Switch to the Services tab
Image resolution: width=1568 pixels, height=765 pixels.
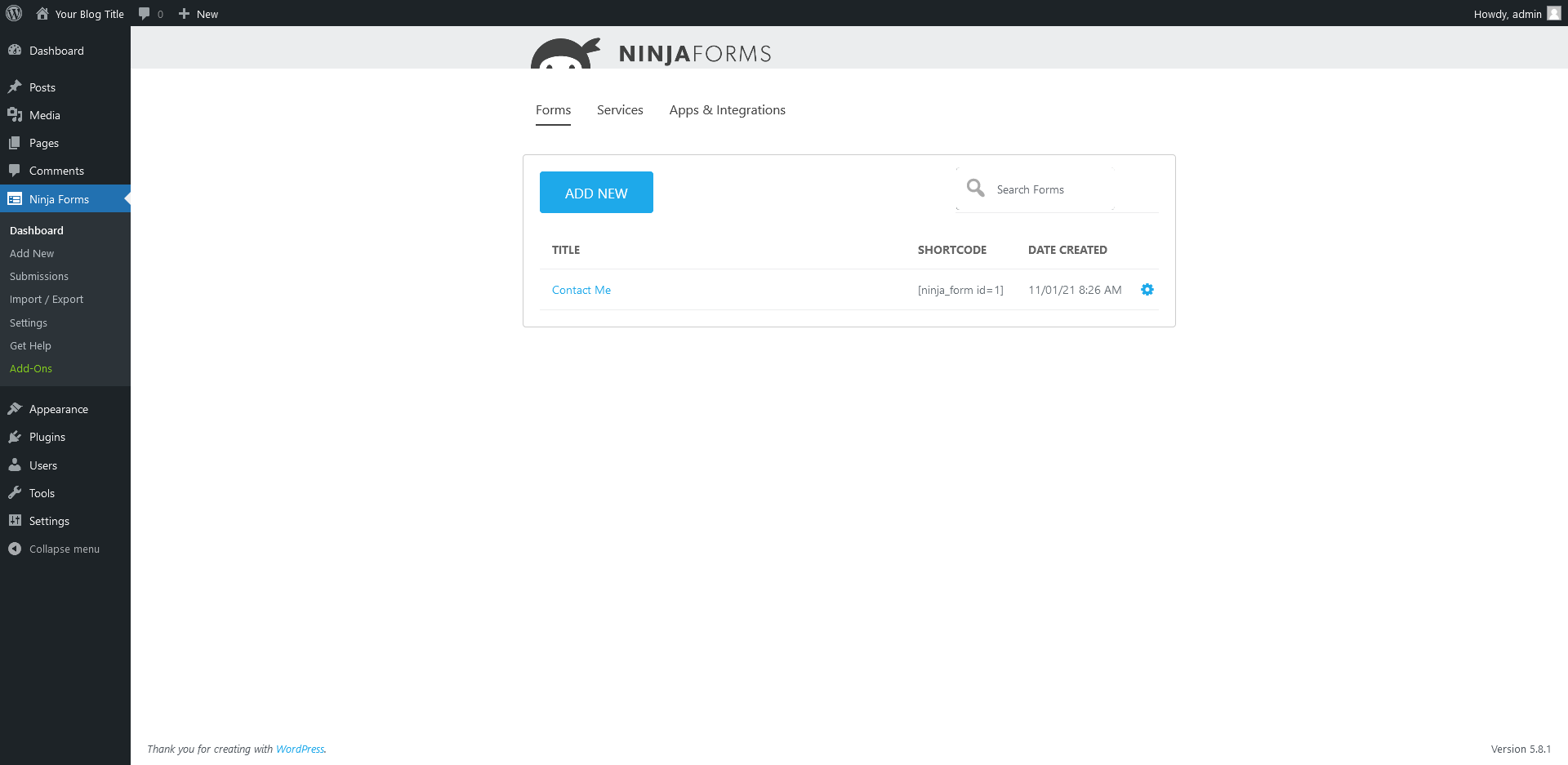(x=620, y=110)
